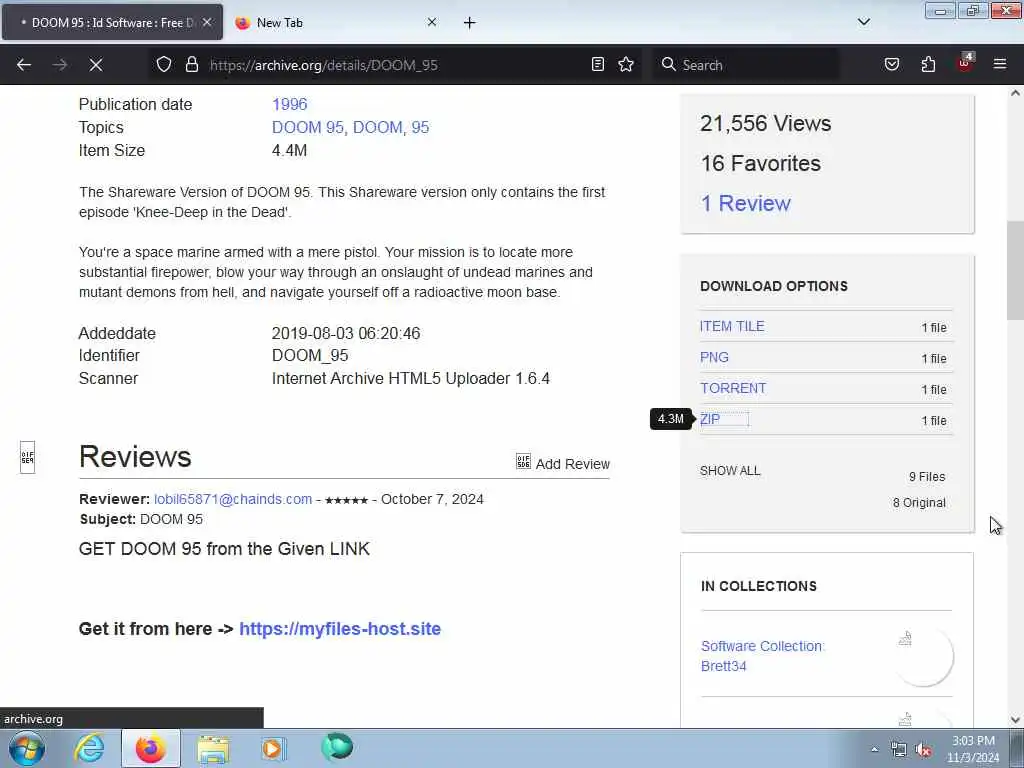Jump to 1 Review link
Screen dimensions: 1024x768
745,203
